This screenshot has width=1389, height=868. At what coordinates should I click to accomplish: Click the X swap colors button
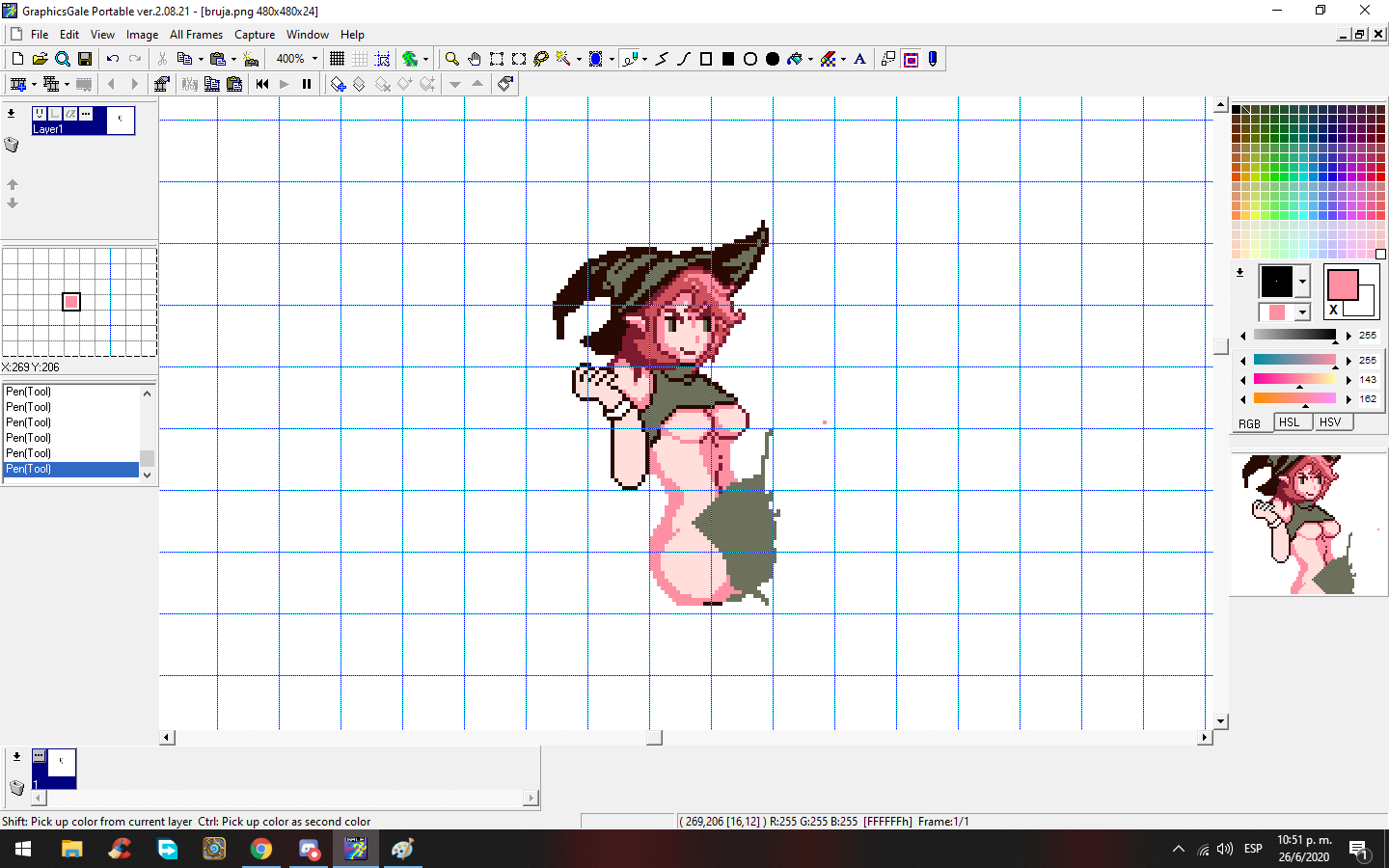coord(1334,310)
